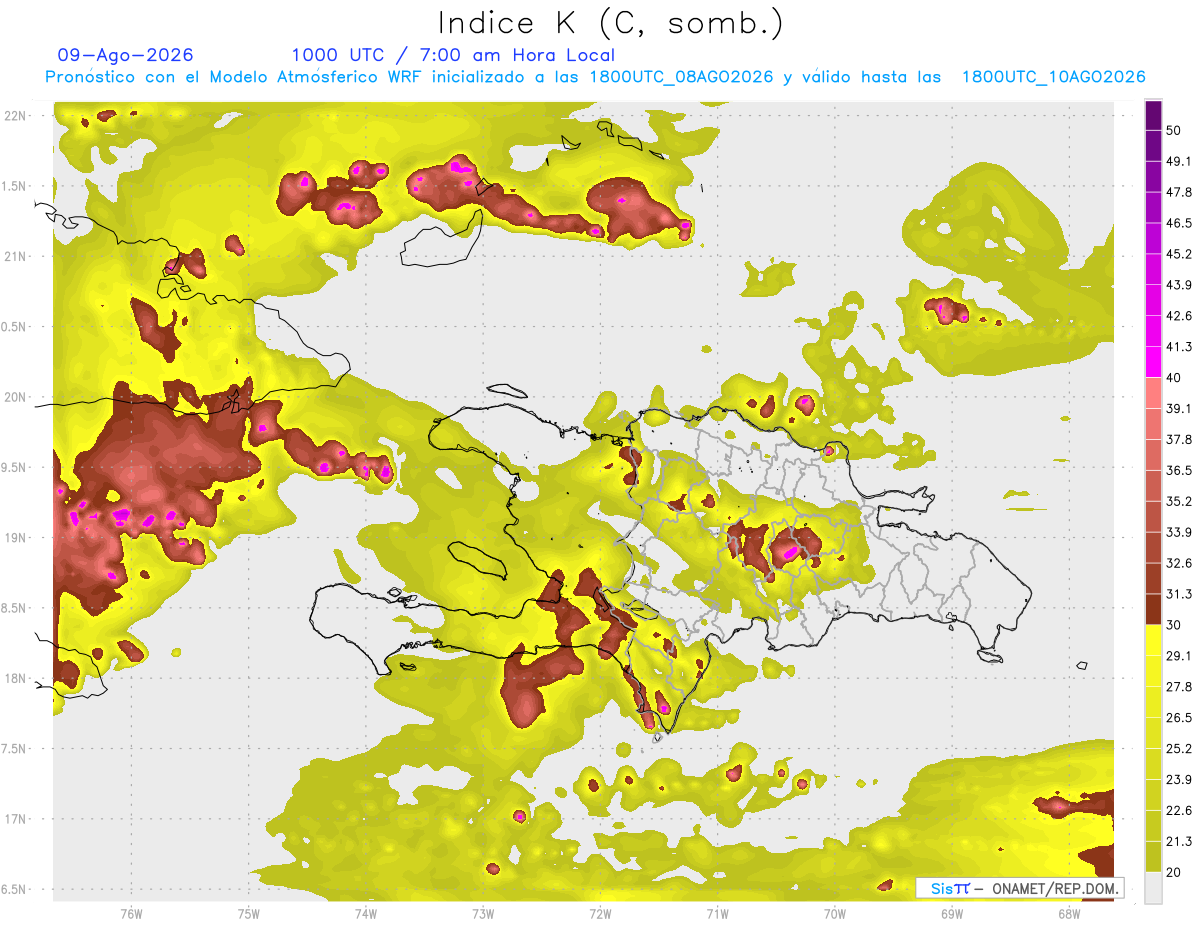Click the legend value '21.3'
Viewport: 1200px width, 927px height.
click(x=1179, y=842)
